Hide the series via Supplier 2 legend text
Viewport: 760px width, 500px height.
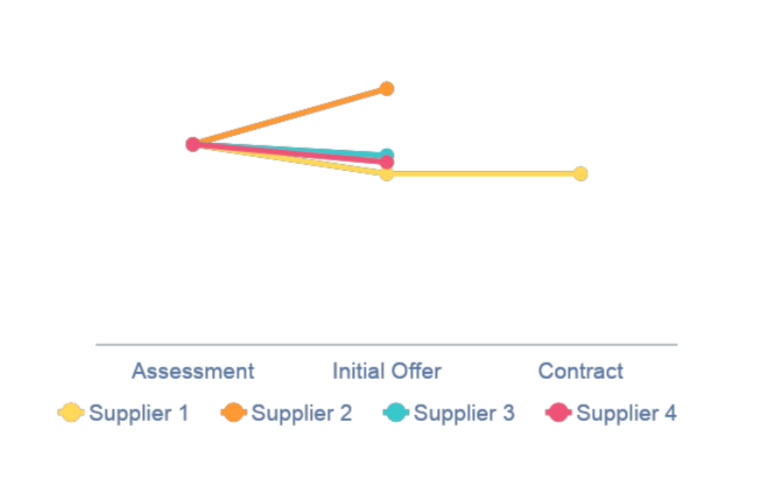coord(301,412)
